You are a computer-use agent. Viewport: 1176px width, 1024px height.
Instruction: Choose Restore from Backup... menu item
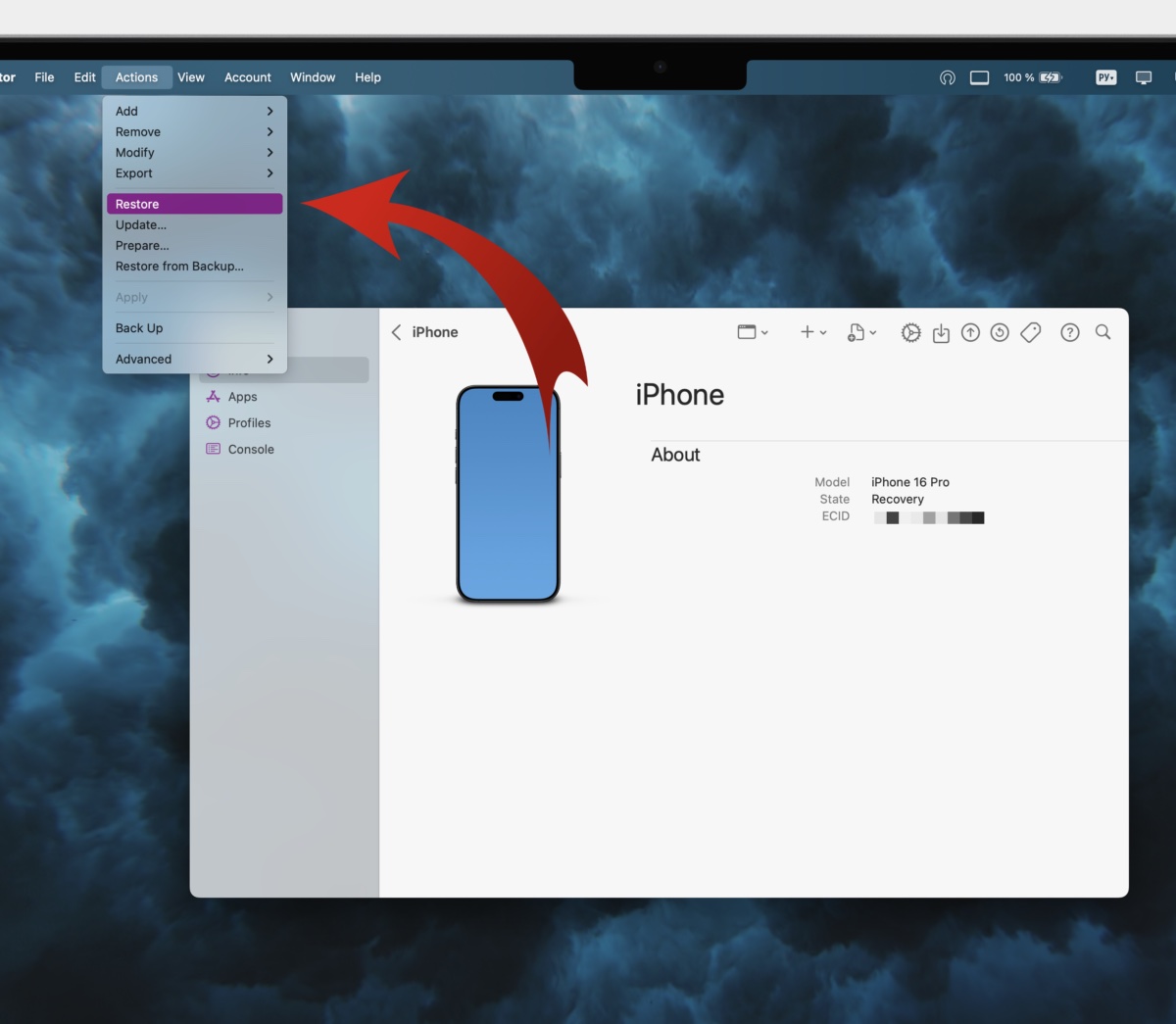(x=194, y=267)
